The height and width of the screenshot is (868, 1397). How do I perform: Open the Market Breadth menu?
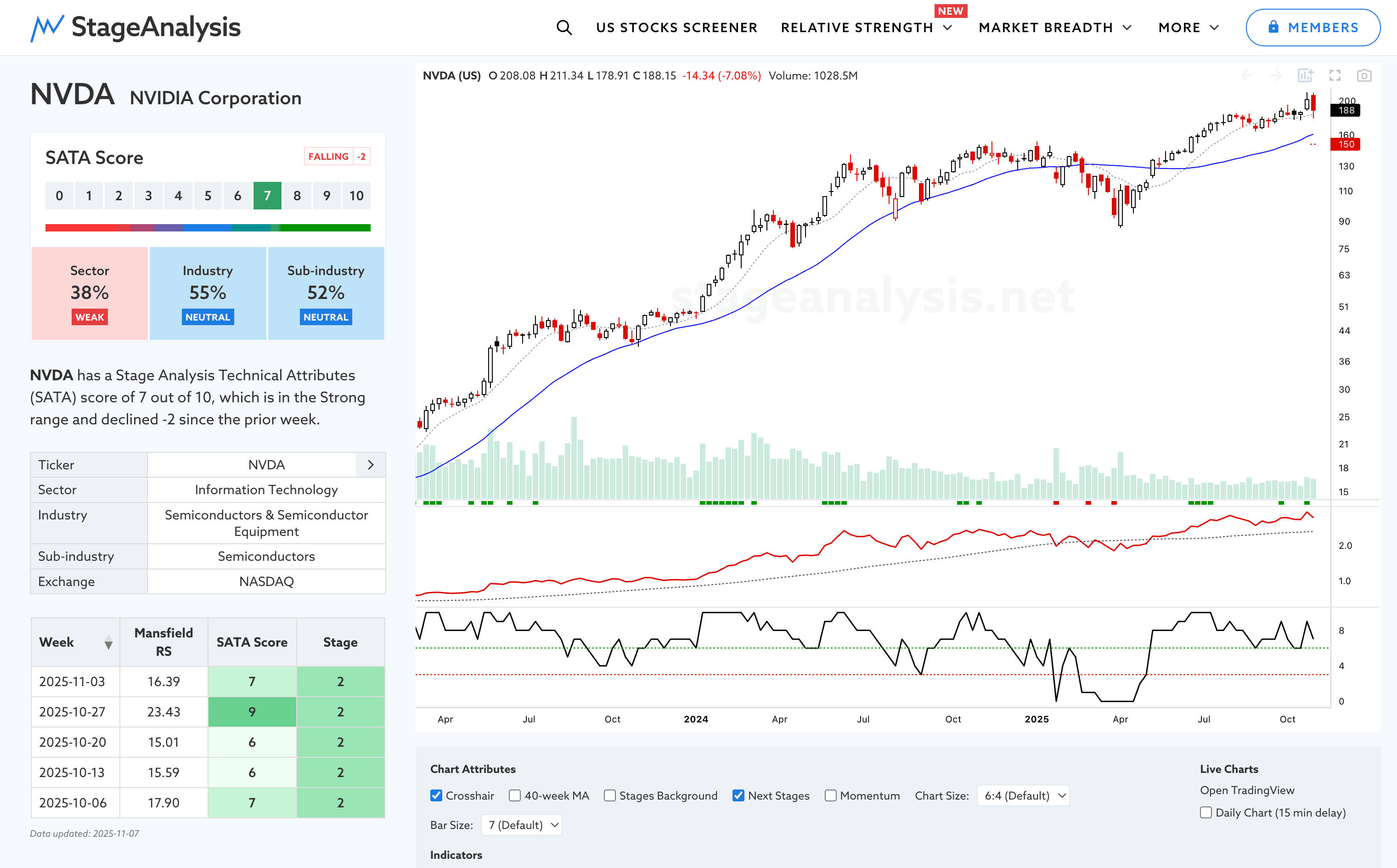1055,28
